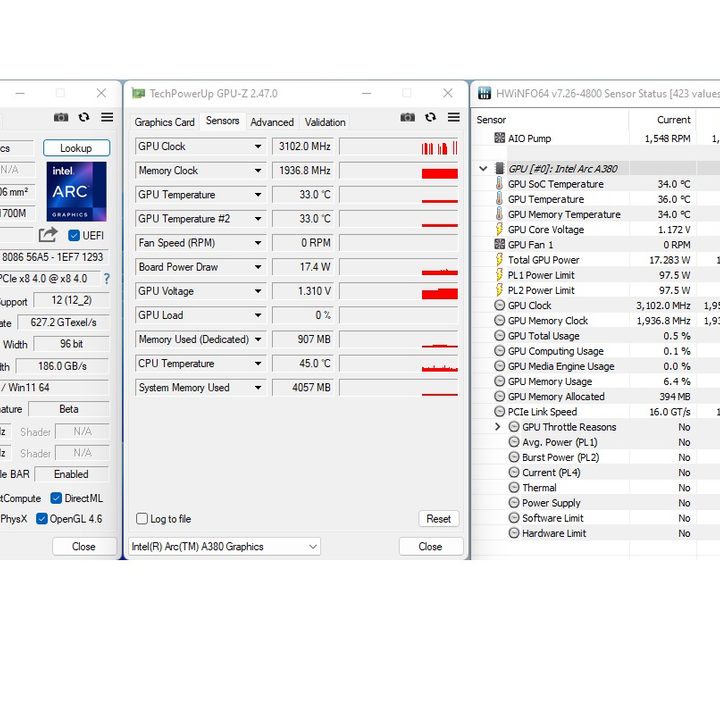Click the 907 MB Memory Used value field
This screenshot has width=720, height=720.
[x=303, y=339]
